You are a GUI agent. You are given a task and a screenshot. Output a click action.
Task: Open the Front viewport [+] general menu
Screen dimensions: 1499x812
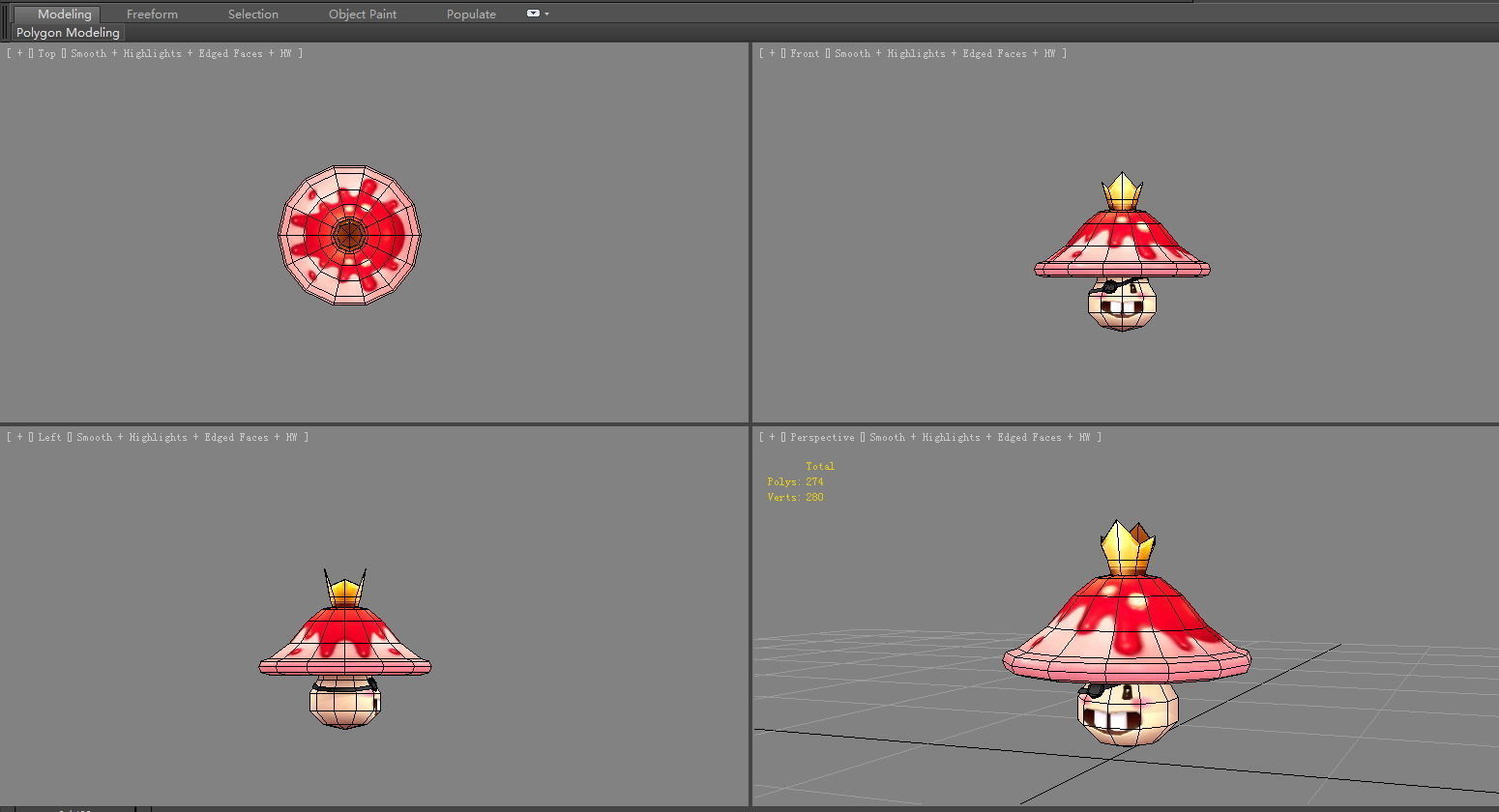click(772, 54)
